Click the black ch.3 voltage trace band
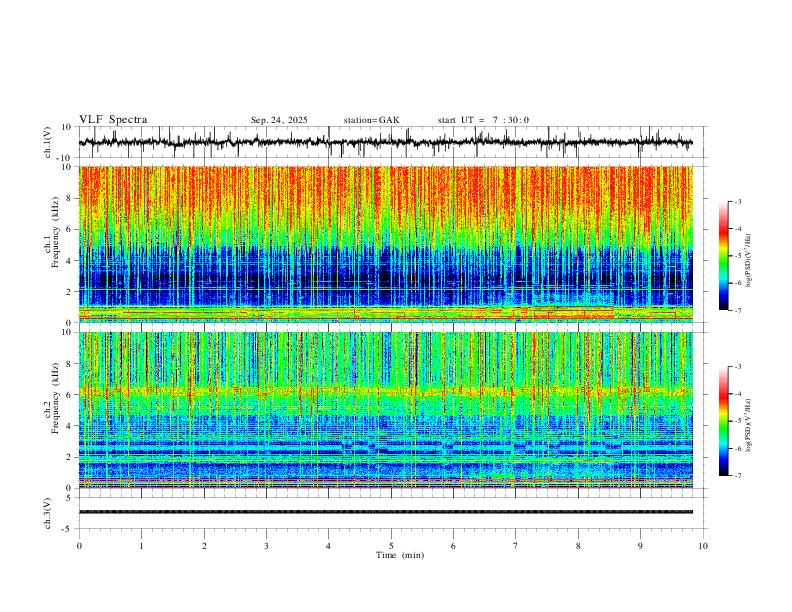Viewport: 792px width, 612px height. point(385,512)
